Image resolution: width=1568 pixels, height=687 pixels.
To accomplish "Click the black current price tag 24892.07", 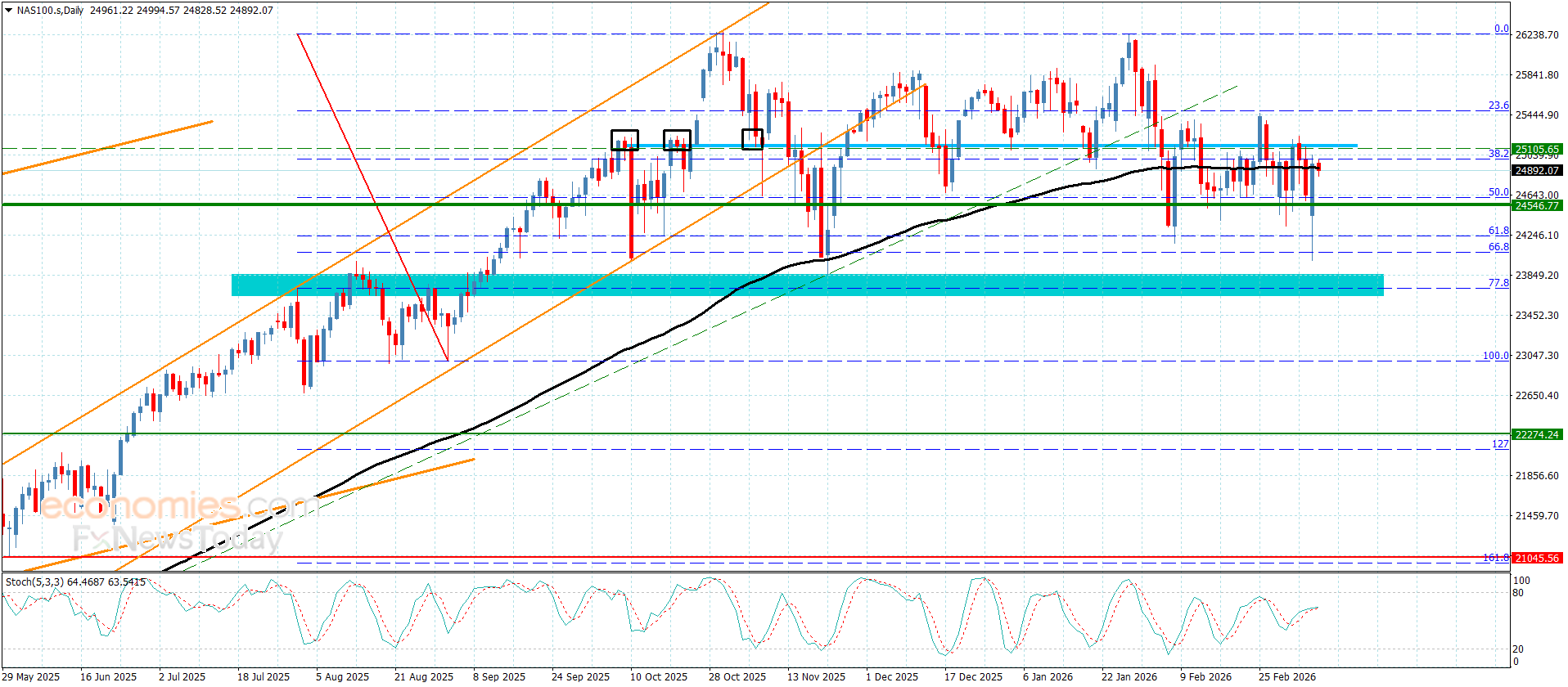I will [1537, 171].
